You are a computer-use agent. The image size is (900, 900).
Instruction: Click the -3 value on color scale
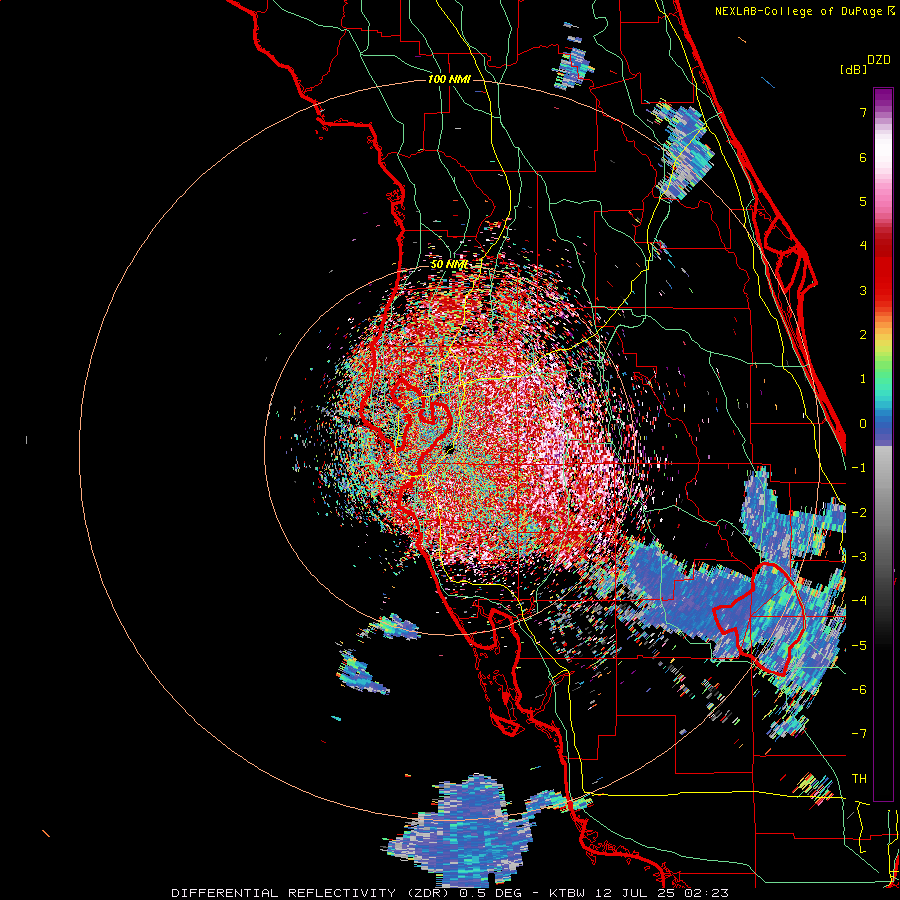(859, 557)
